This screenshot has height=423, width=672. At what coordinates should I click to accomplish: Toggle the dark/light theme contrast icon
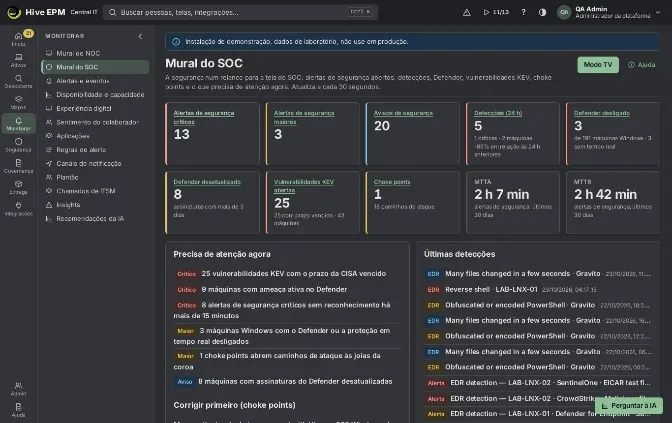tap(543, 12)
